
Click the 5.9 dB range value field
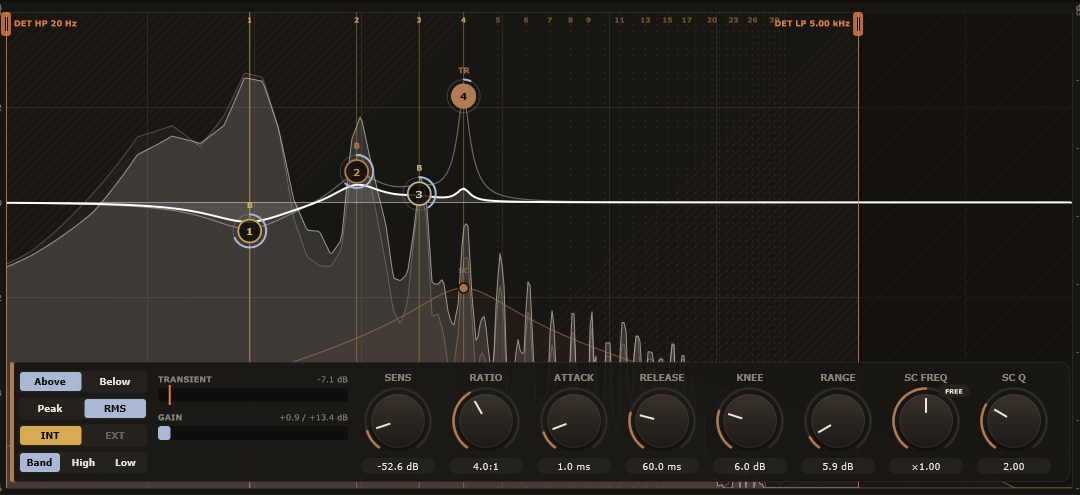(838, 466)
